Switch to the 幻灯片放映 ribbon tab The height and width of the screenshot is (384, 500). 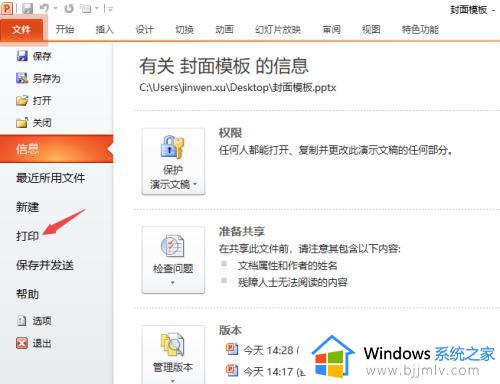pos(278,29)
